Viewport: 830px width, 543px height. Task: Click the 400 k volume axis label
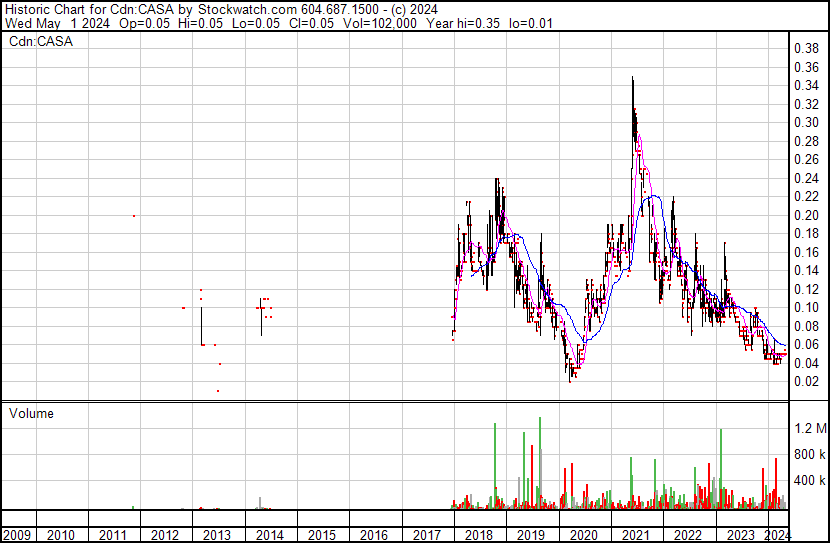(810, 481)
